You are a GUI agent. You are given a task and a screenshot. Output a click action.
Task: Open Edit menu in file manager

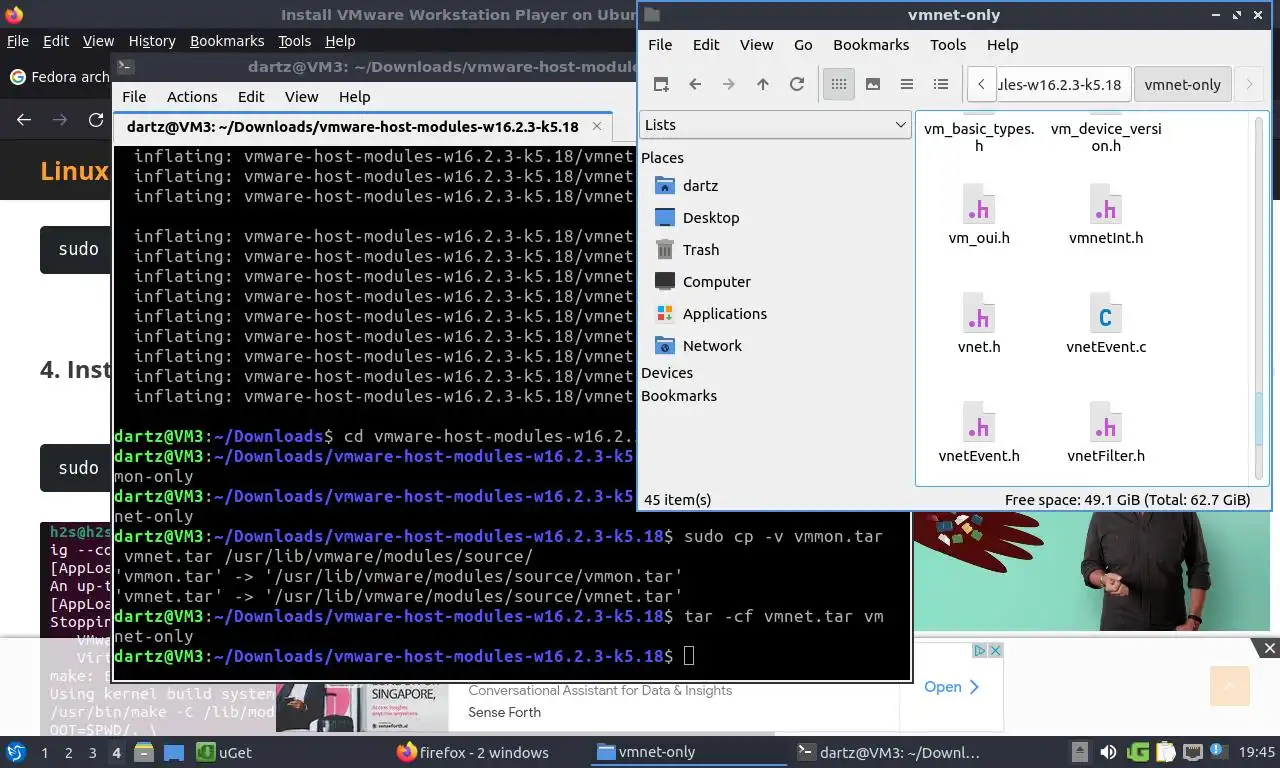[706, 45]
